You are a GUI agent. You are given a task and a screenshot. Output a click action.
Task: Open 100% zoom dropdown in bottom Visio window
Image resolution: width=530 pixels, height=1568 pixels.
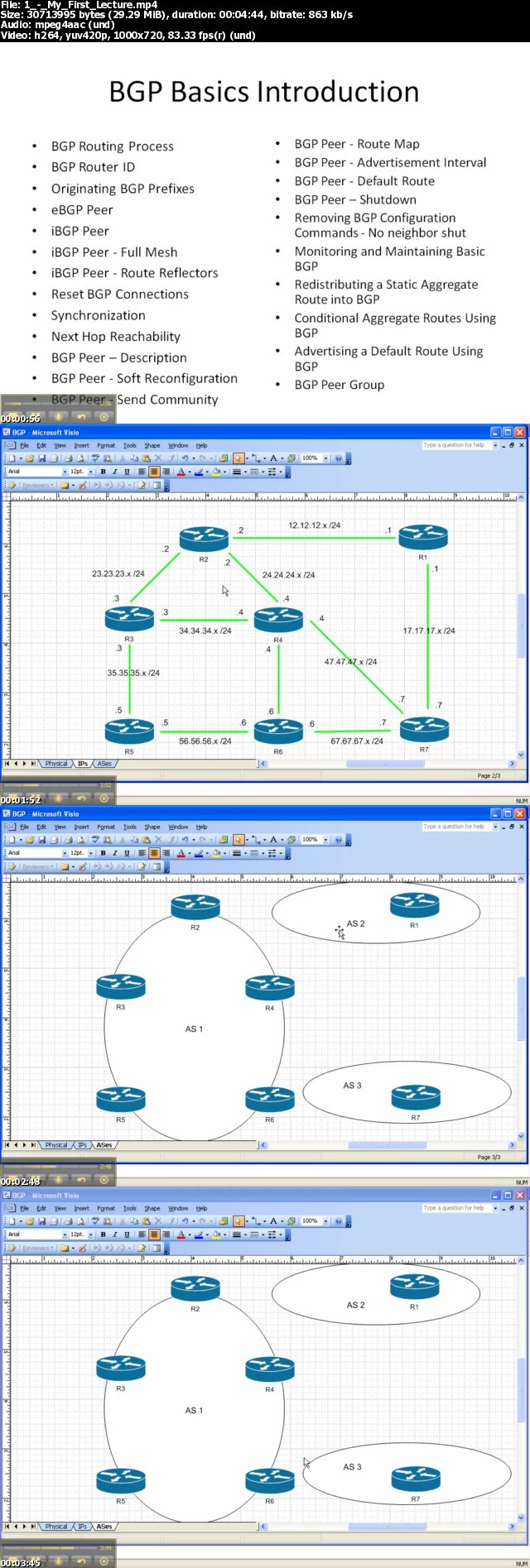click(x=325, y=1220)
